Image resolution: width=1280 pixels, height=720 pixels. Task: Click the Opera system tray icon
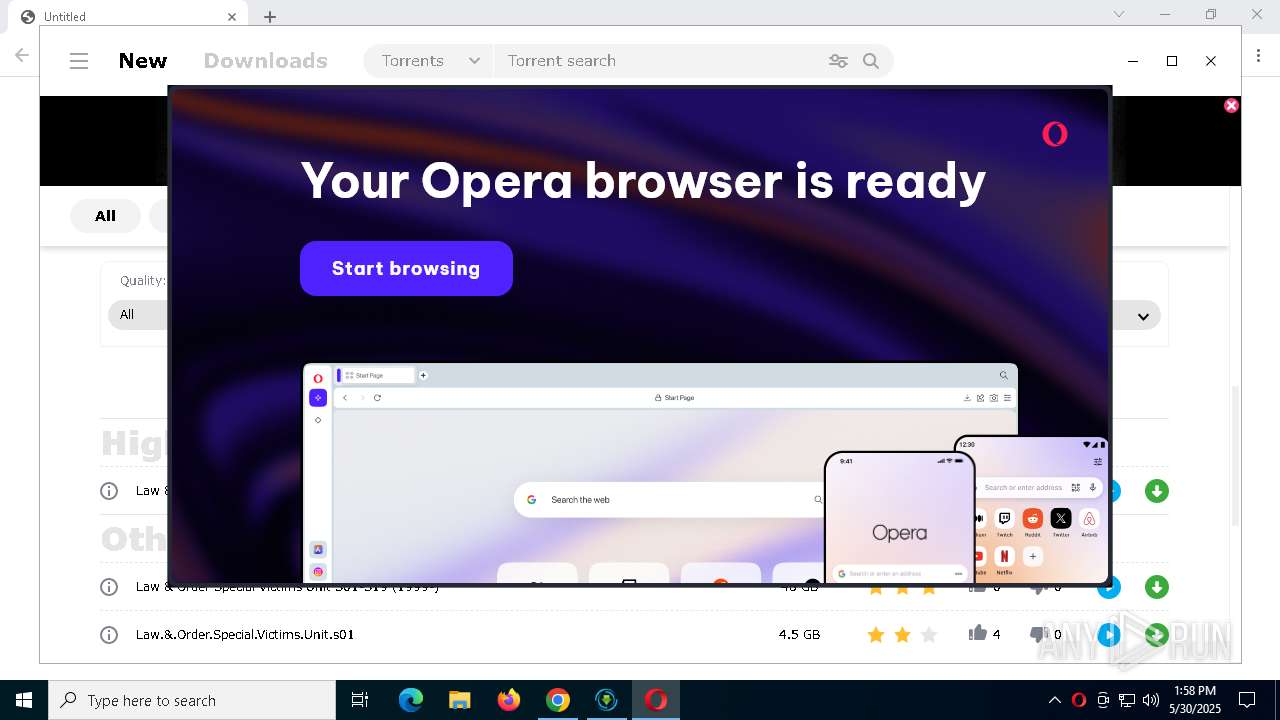click(x=1079, y=700)
